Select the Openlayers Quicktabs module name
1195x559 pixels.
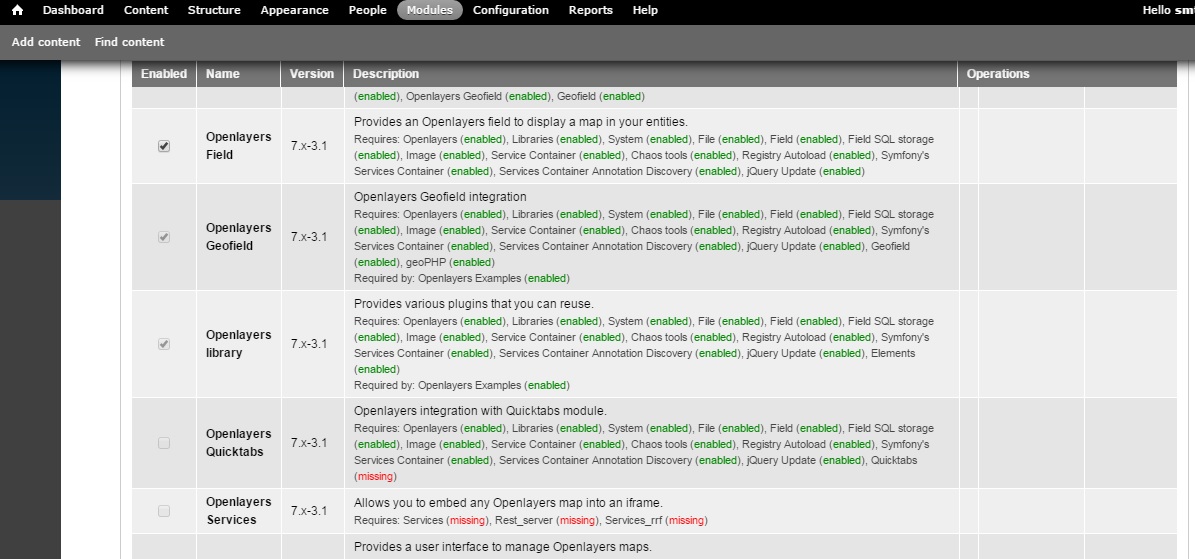click(x=239, y=442)
